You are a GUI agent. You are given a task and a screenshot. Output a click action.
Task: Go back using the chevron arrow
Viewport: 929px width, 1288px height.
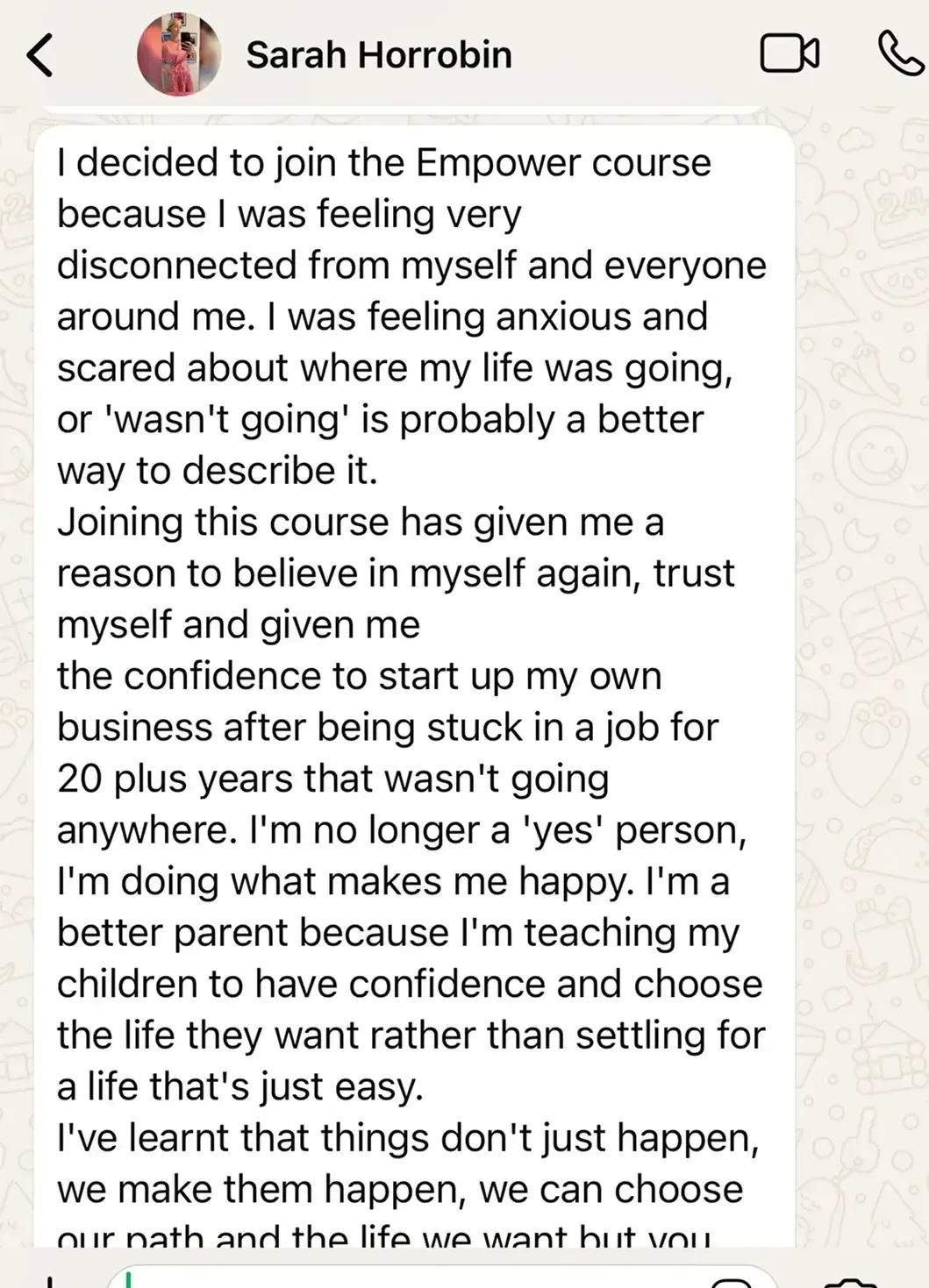40,55
